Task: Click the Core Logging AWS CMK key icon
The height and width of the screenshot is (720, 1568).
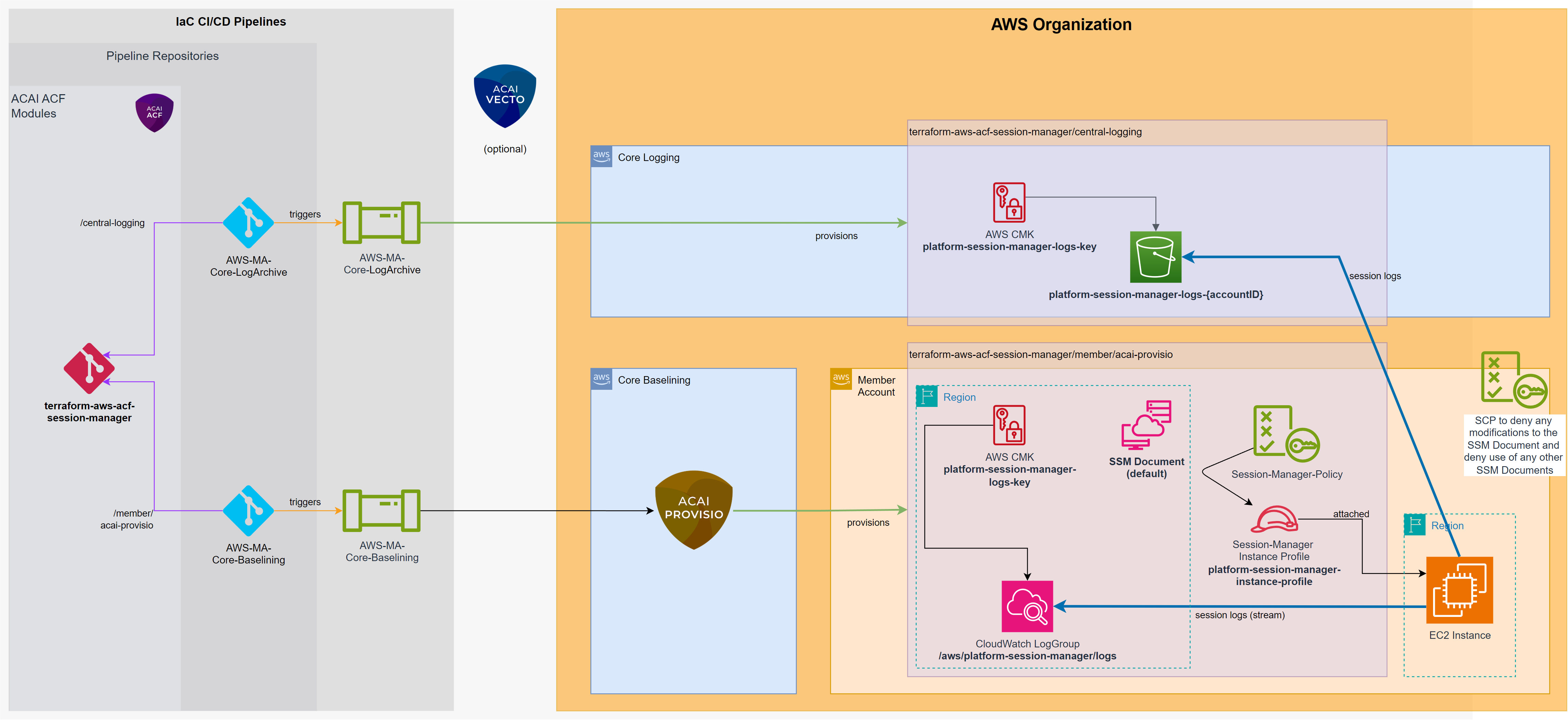Action: tap(1008, 203)
